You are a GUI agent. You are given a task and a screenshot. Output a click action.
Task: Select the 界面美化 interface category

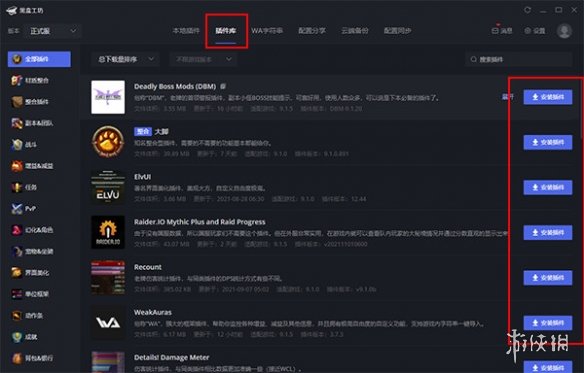(31, 273)
